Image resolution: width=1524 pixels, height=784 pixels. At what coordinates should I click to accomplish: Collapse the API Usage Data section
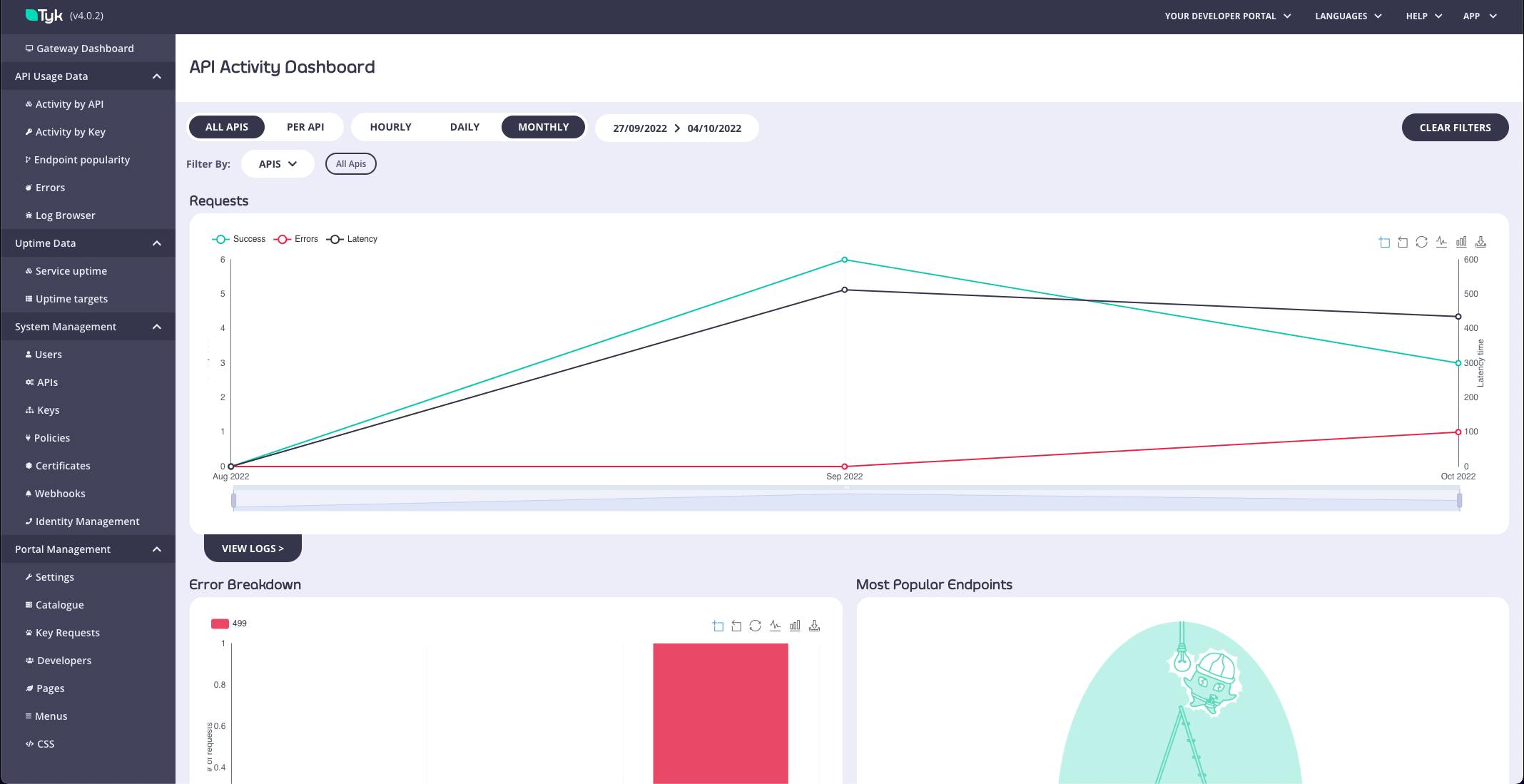(x=156, y=76)
